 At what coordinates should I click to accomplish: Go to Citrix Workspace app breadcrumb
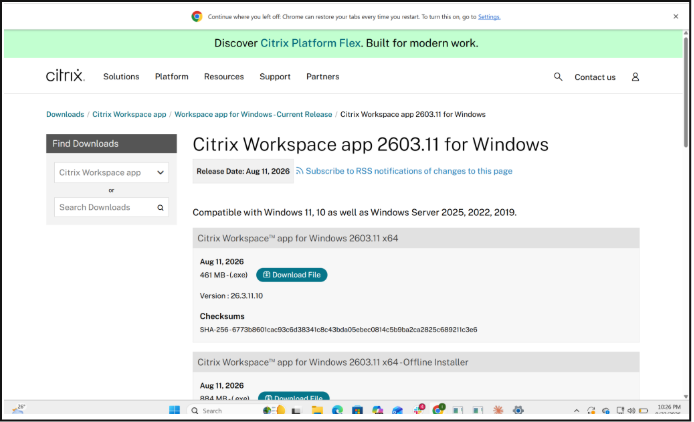[x=129, y=114]
